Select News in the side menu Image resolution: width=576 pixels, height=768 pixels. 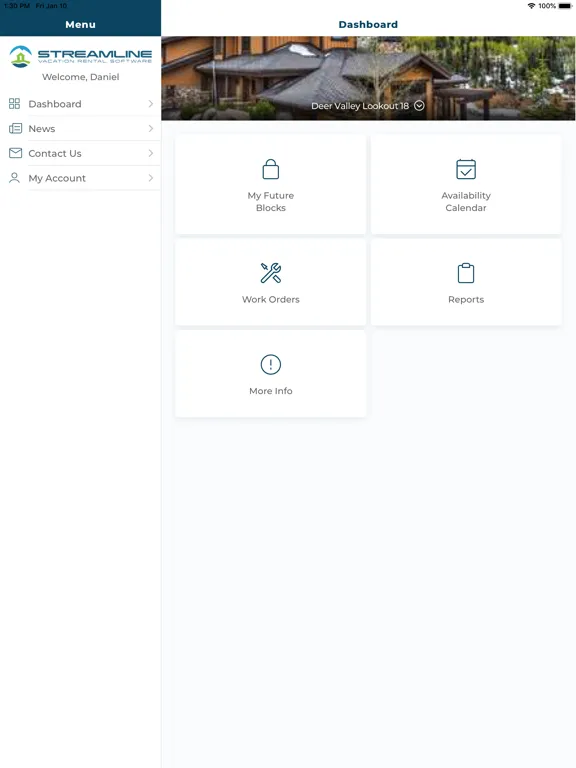[x=80, y=128]
